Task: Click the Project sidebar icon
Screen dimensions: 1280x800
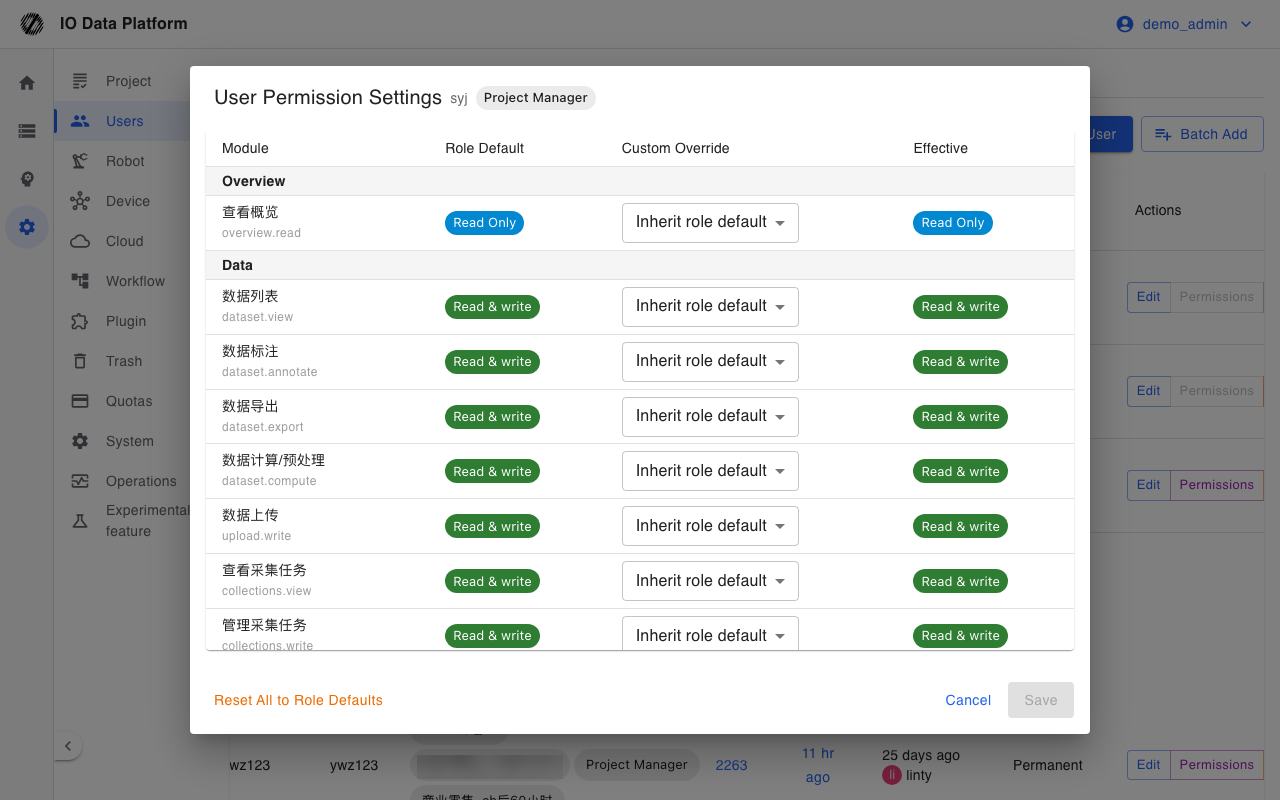Action: click(x=80, y=81)
